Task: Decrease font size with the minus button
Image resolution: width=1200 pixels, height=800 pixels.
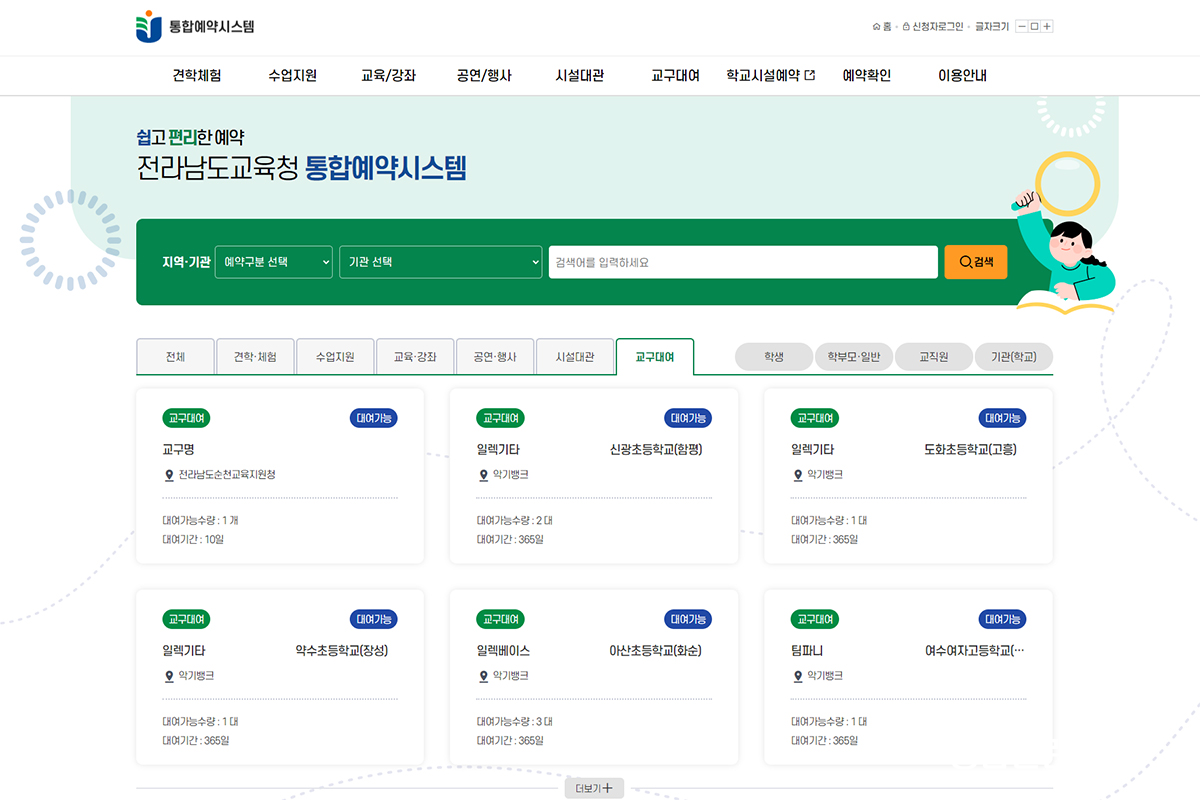Action: 1022,27
